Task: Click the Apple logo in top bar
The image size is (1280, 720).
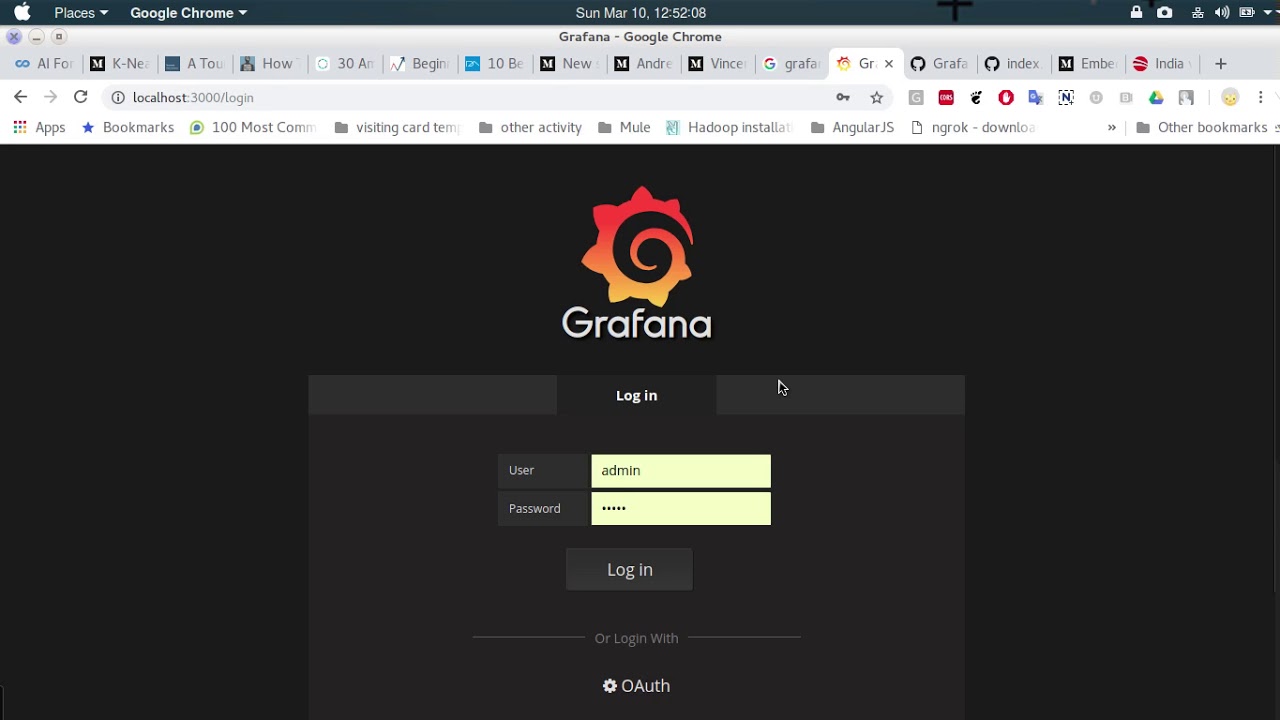Action: coord(22,12)
